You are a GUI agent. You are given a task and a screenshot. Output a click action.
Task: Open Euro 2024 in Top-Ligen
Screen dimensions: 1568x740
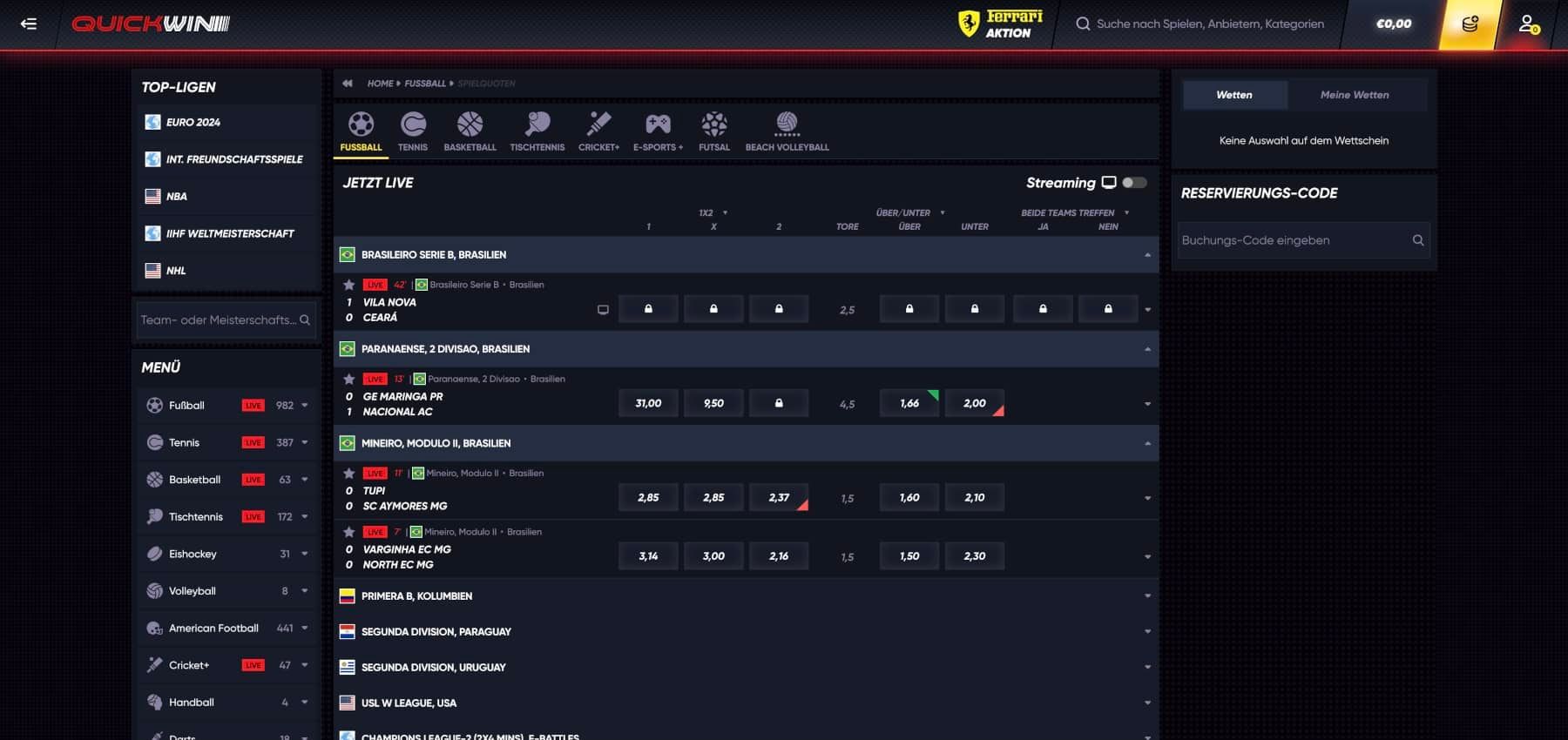193,123
